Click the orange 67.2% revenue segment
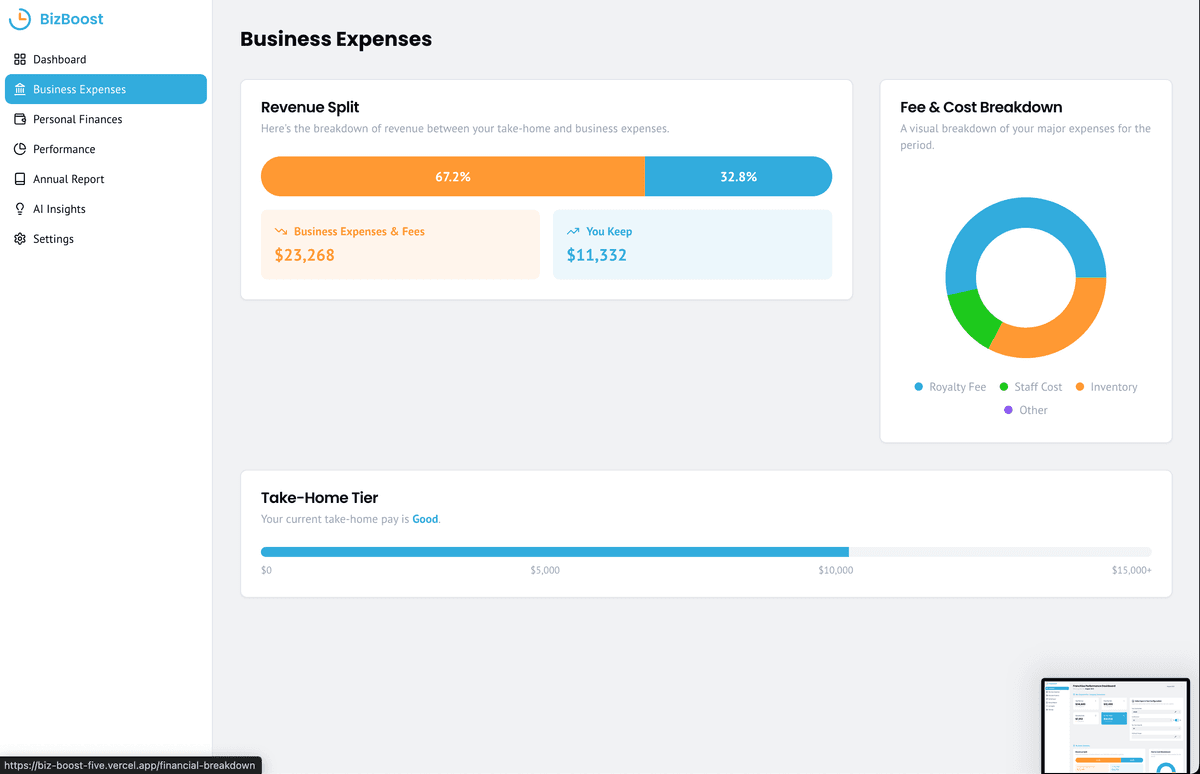The height and width of the screenshot is (774, 1200). coord(450,176)
